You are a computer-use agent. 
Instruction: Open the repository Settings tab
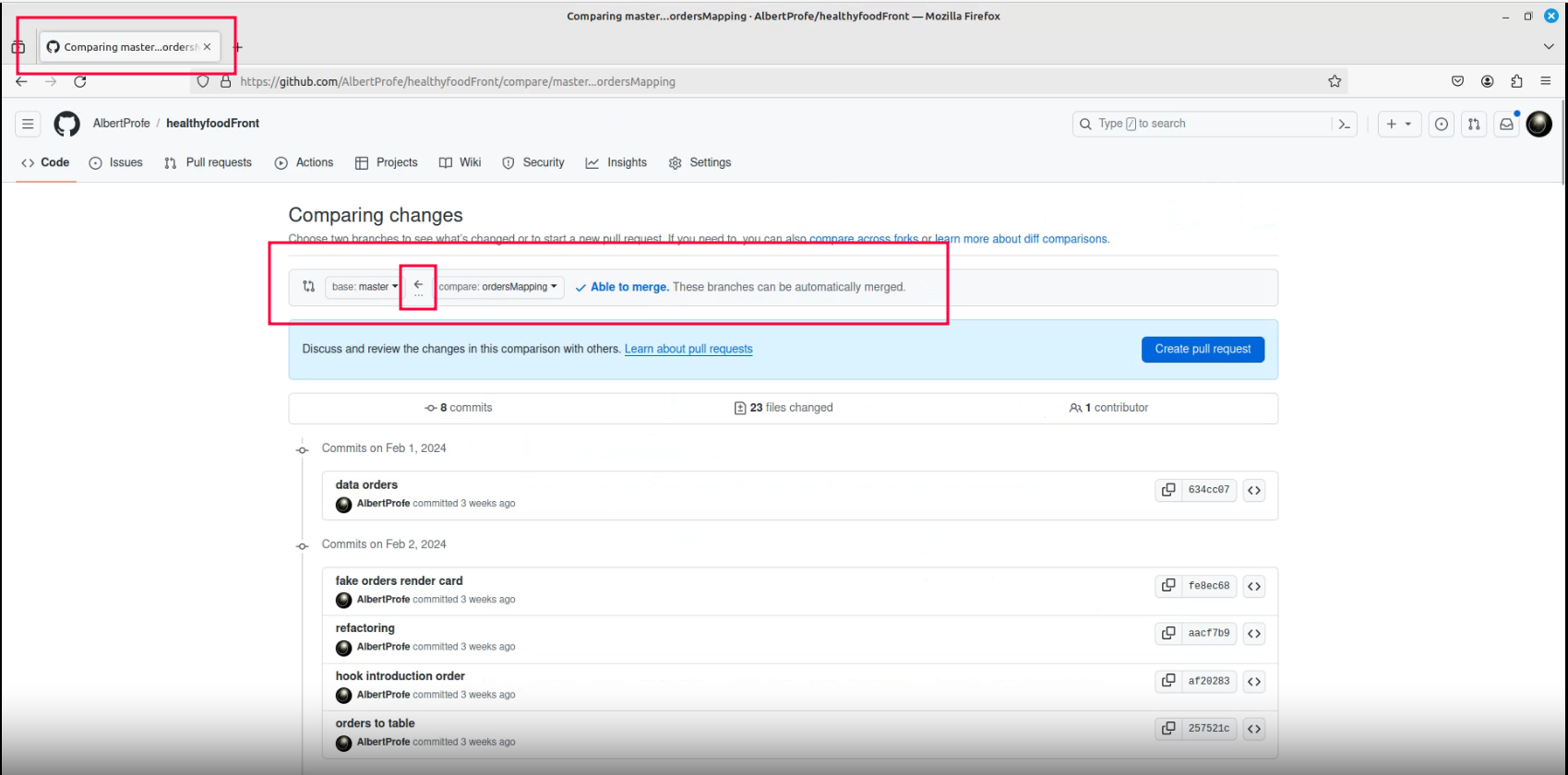click(700, 162)
